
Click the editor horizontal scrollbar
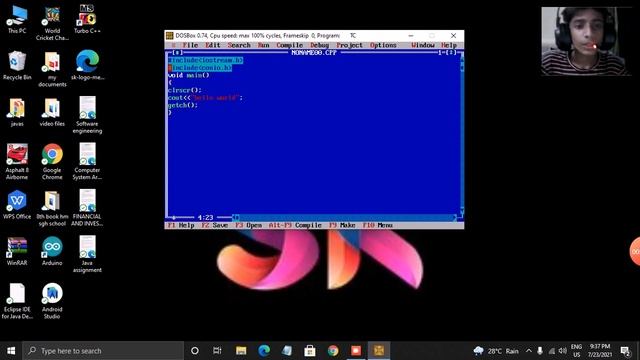(345, 218)
